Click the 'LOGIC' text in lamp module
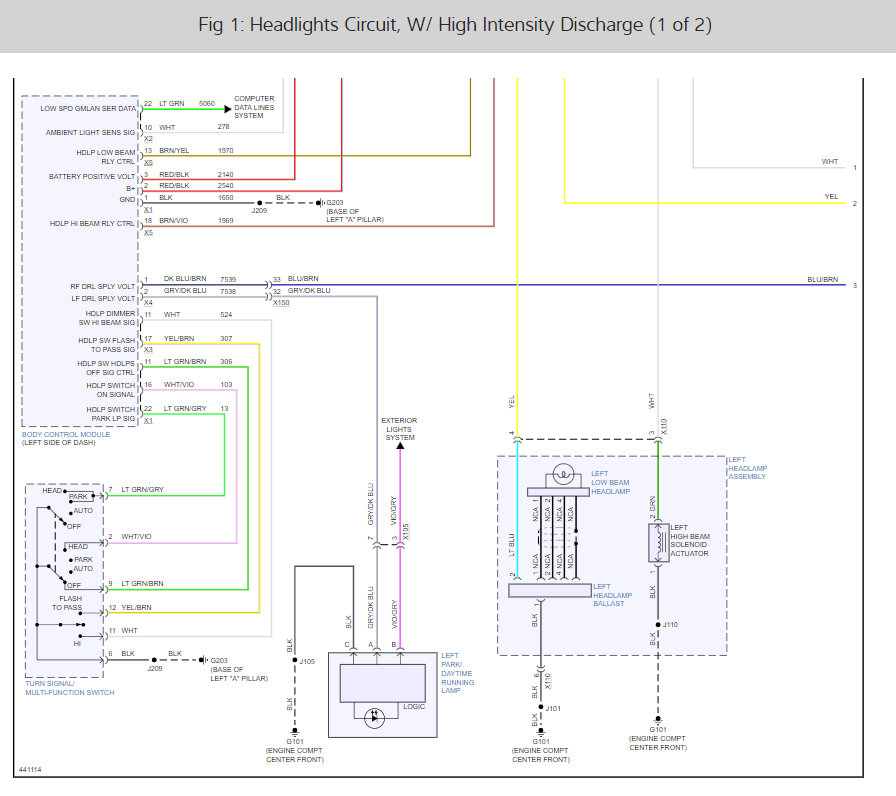Viewport: 896px width, 796px height. 414,707
